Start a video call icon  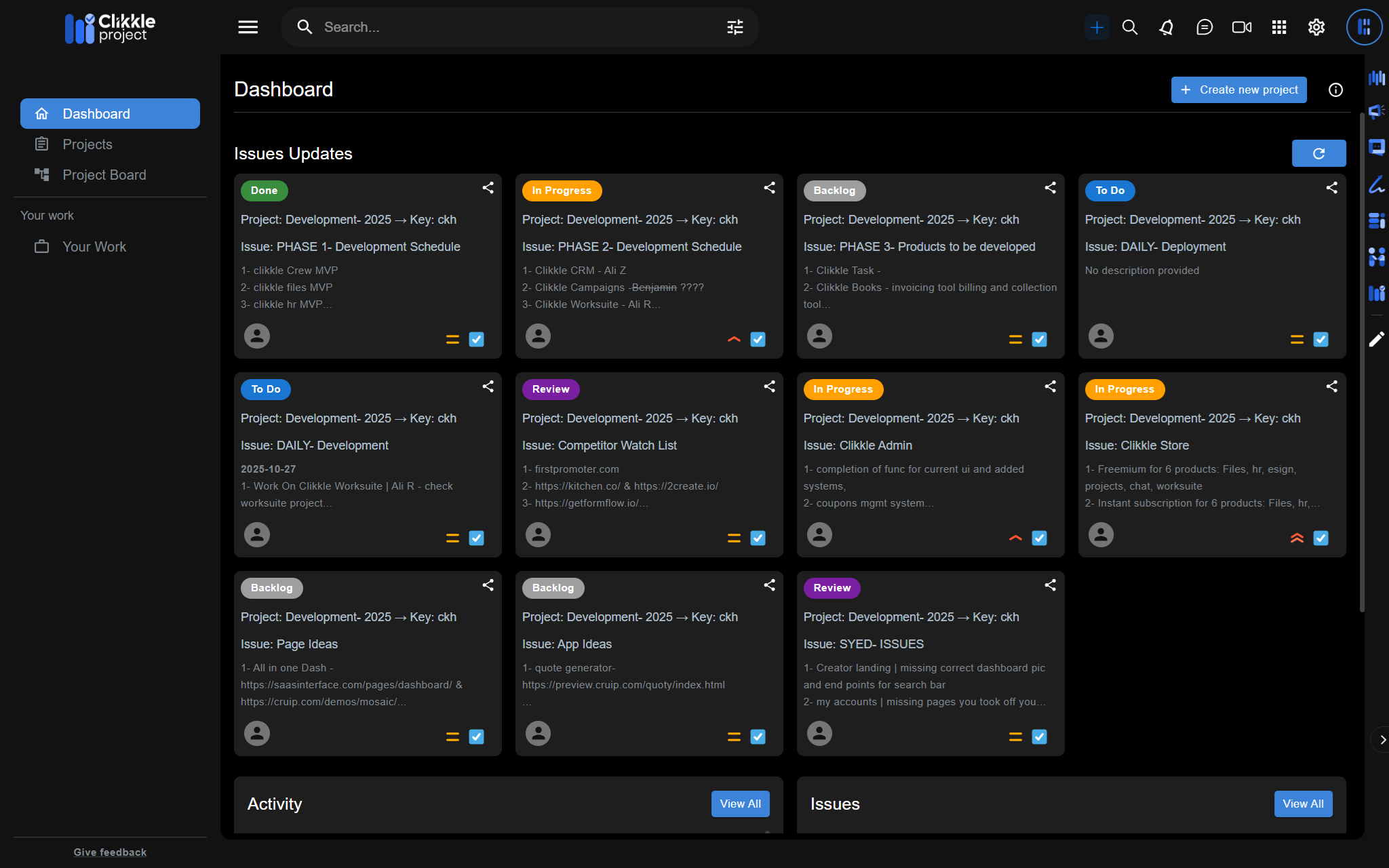coord(1241,27)
